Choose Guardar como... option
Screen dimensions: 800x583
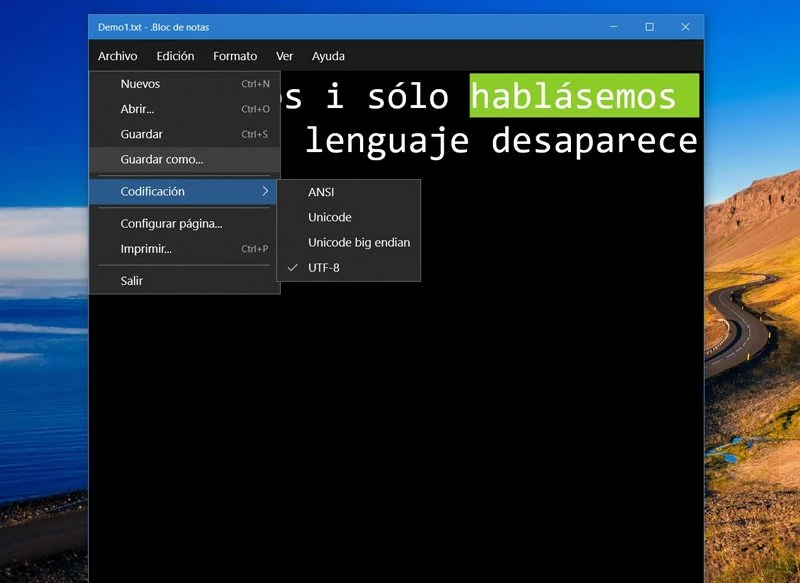(161, 159)
